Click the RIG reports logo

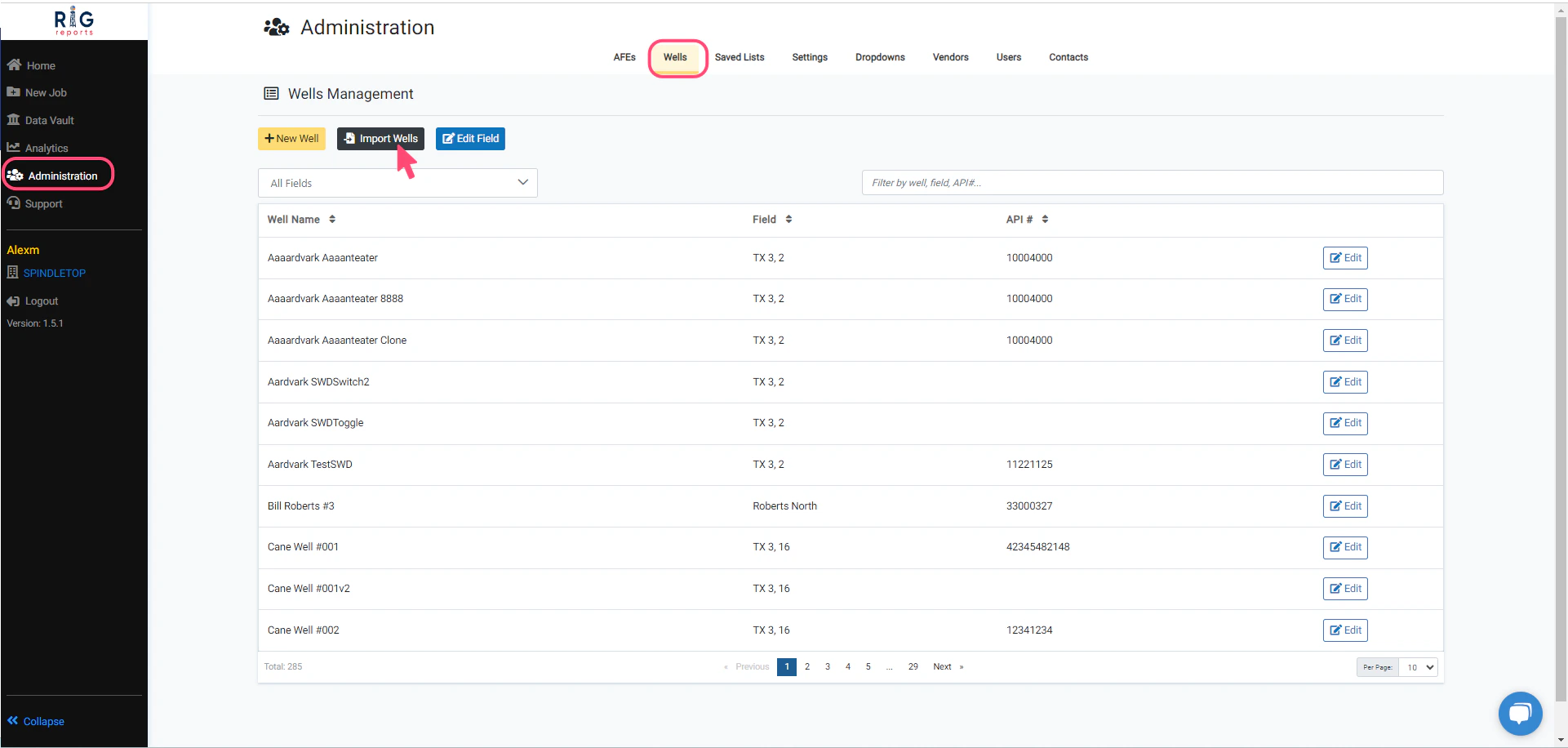click(74, 21)
